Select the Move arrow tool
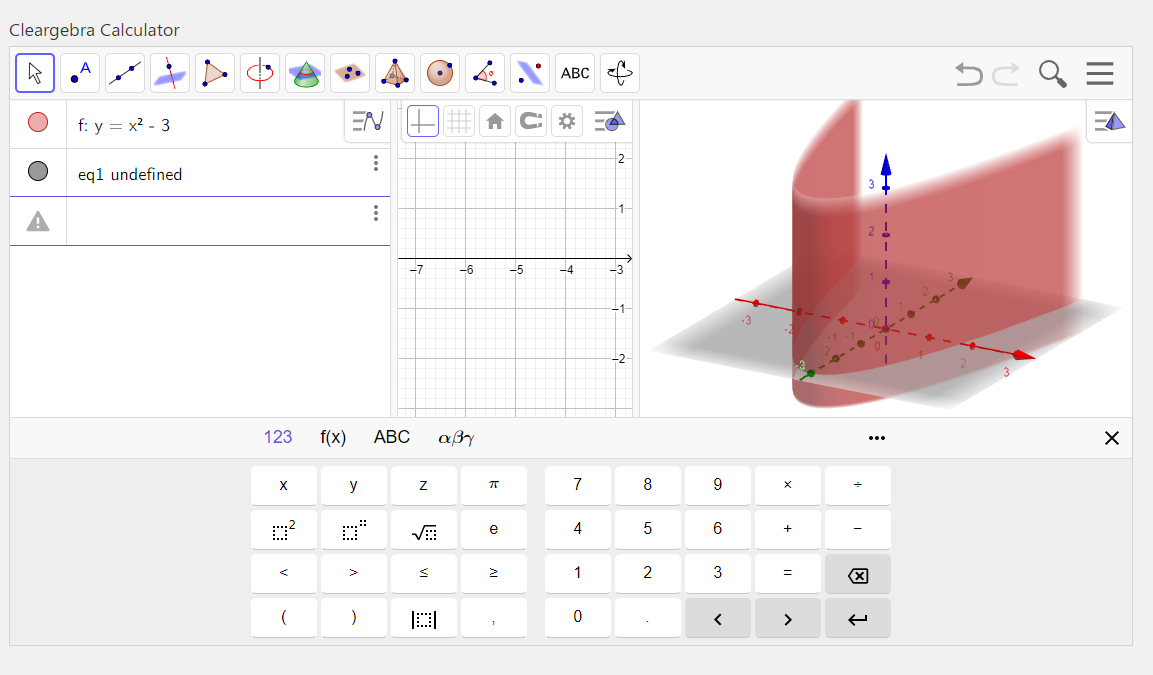Image resolution: width=1153 pixels, height=675 pixels. [x=35, y=73]
